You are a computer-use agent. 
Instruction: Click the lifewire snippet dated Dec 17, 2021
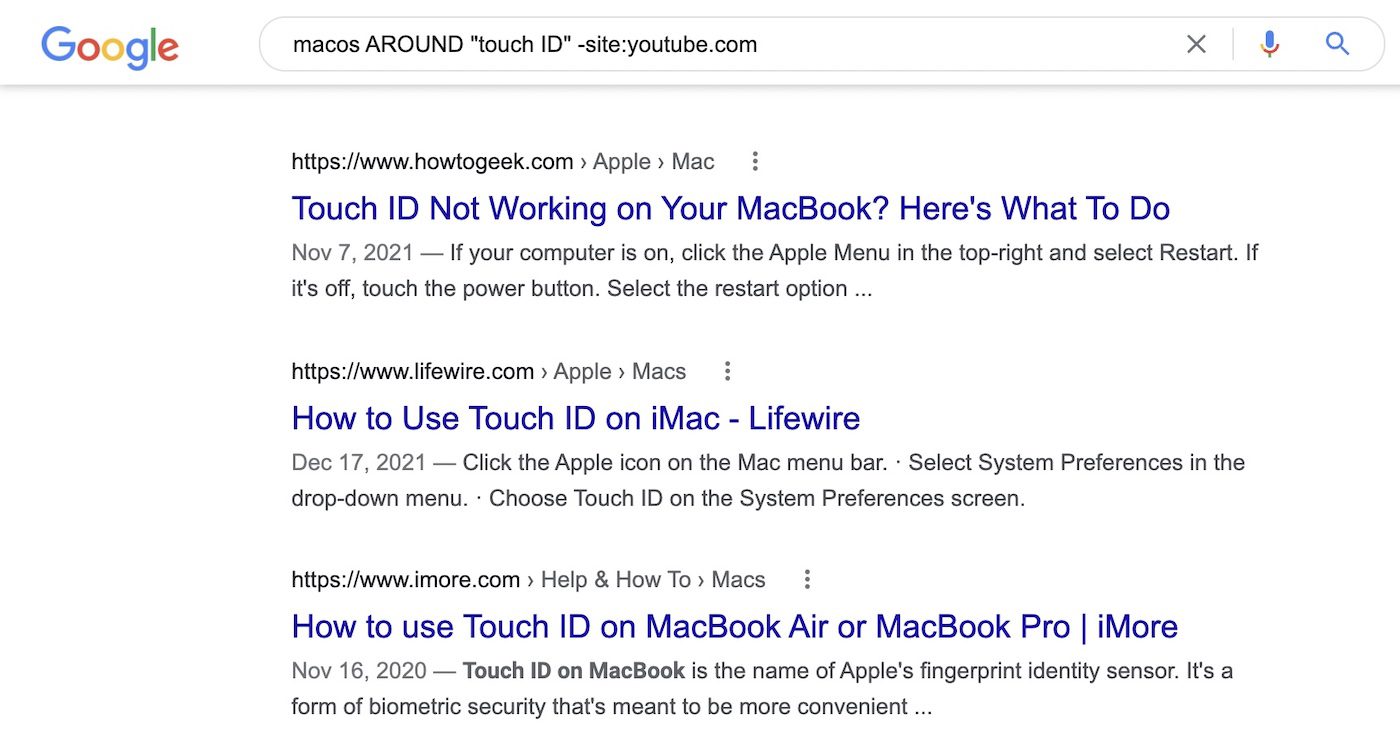(767, 480)
